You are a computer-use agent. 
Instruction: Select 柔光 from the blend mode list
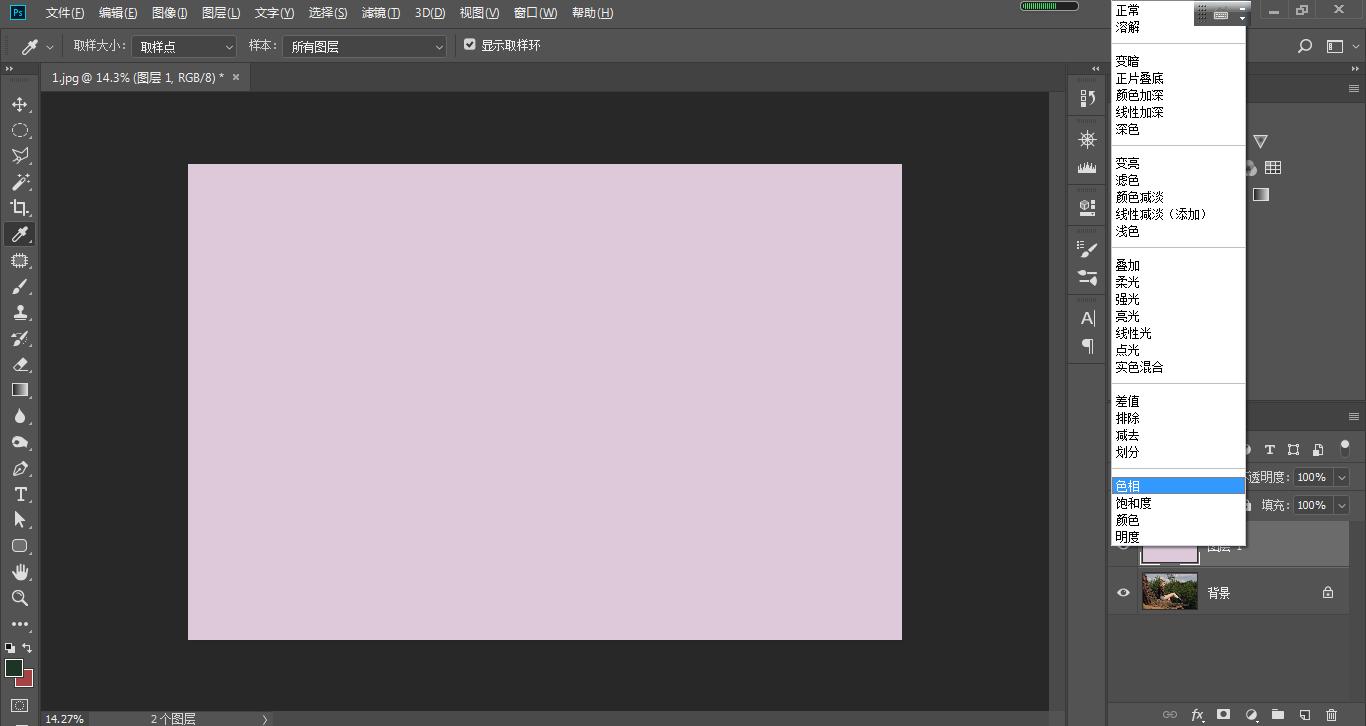pyautogui.click(x=1127, y=282)
